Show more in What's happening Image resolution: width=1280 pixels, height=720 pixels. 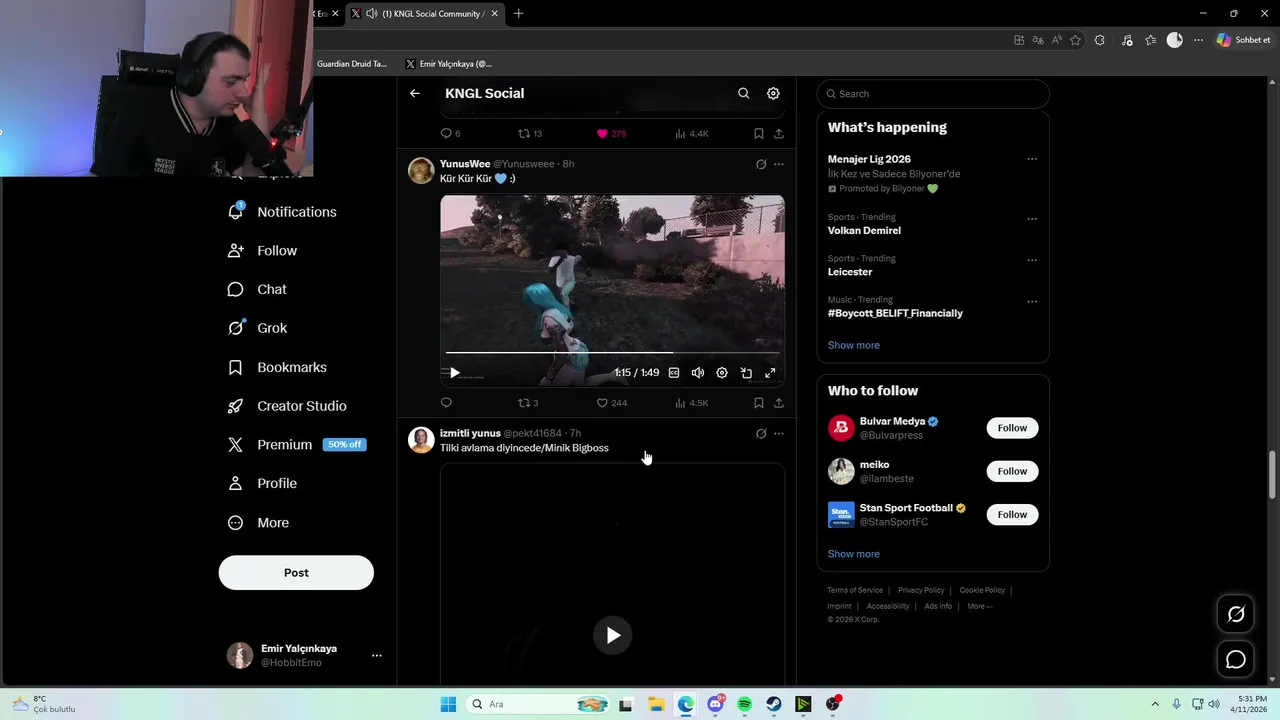click(x=854, y=345)
